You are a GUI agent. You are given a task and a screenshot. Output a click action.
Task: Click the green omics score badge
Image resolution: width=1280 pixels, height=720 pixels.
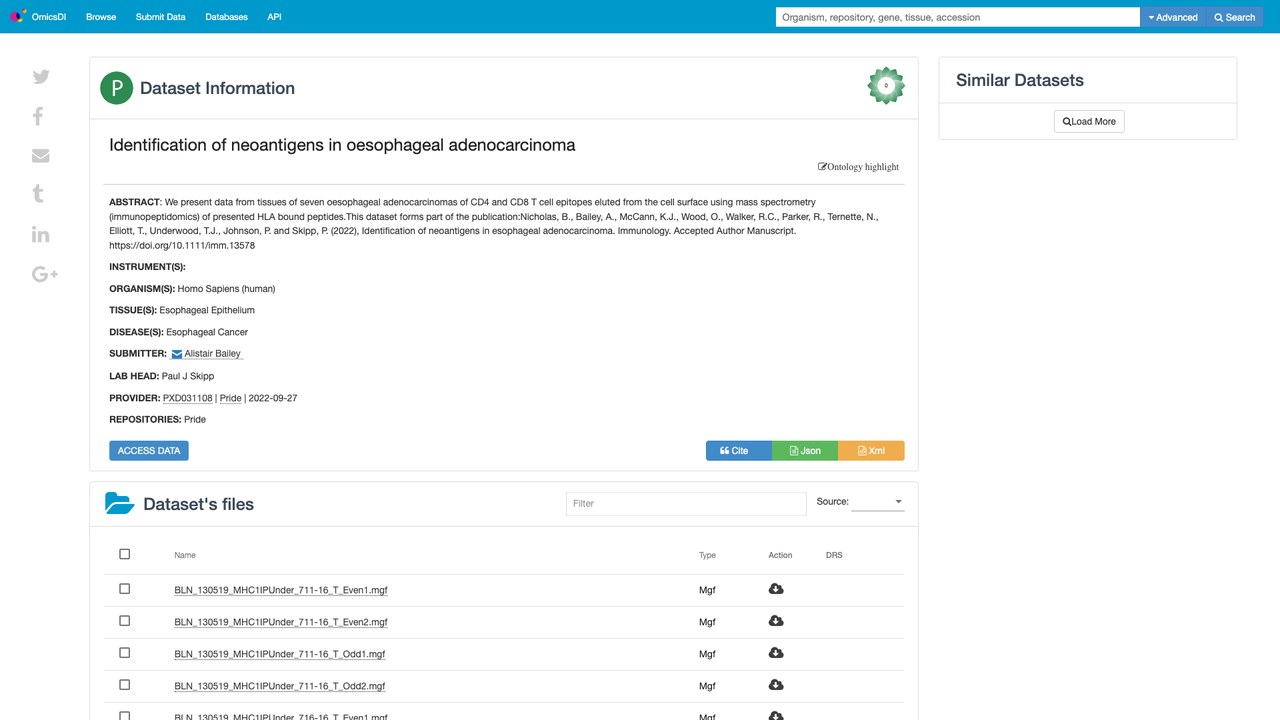pos(886,86)
